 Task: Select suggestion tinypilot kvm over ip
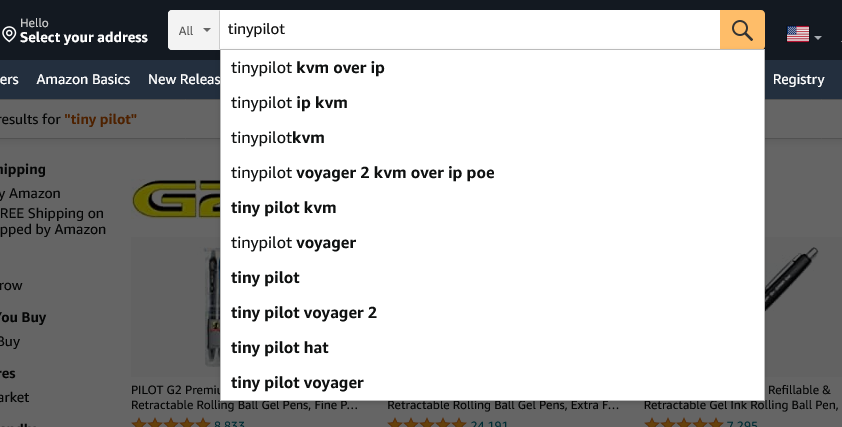[492, 68]
